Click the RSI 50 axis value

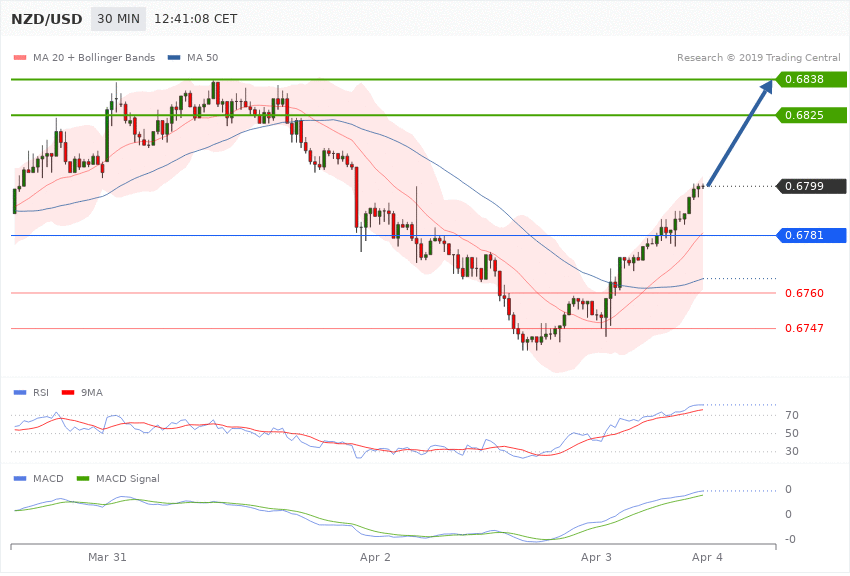click(792, 433)
